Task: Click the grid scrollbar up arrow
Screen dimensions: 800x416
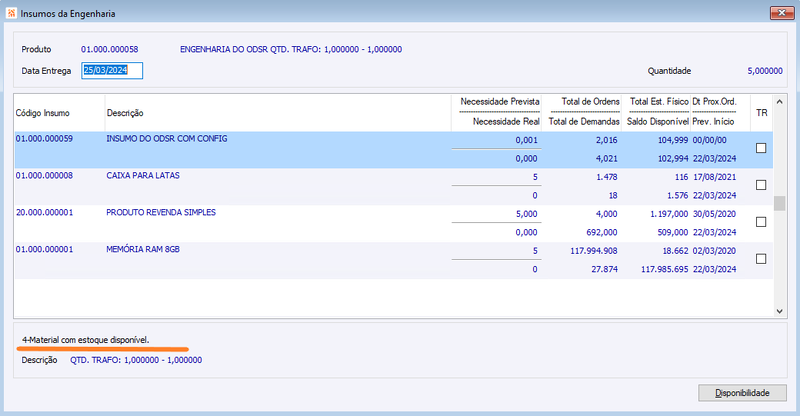Action: click(x=779, y=102)
